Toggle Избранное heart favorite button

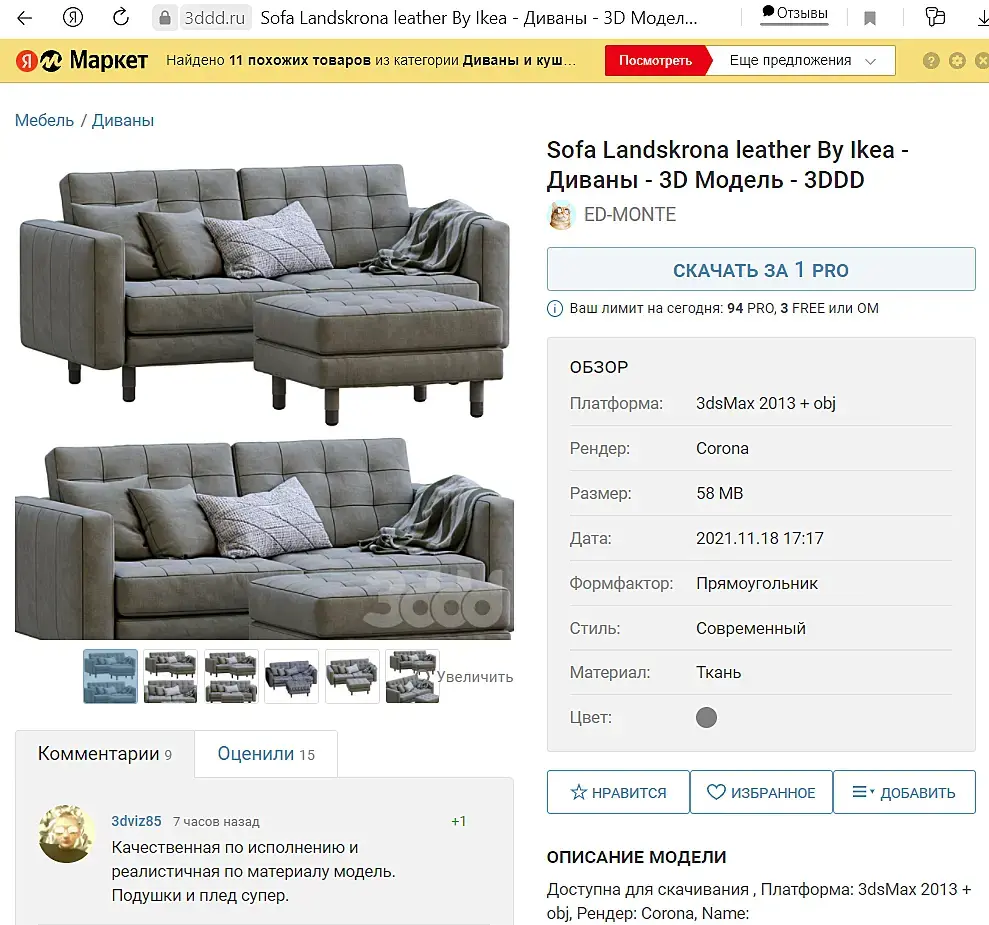coord(761,792)
